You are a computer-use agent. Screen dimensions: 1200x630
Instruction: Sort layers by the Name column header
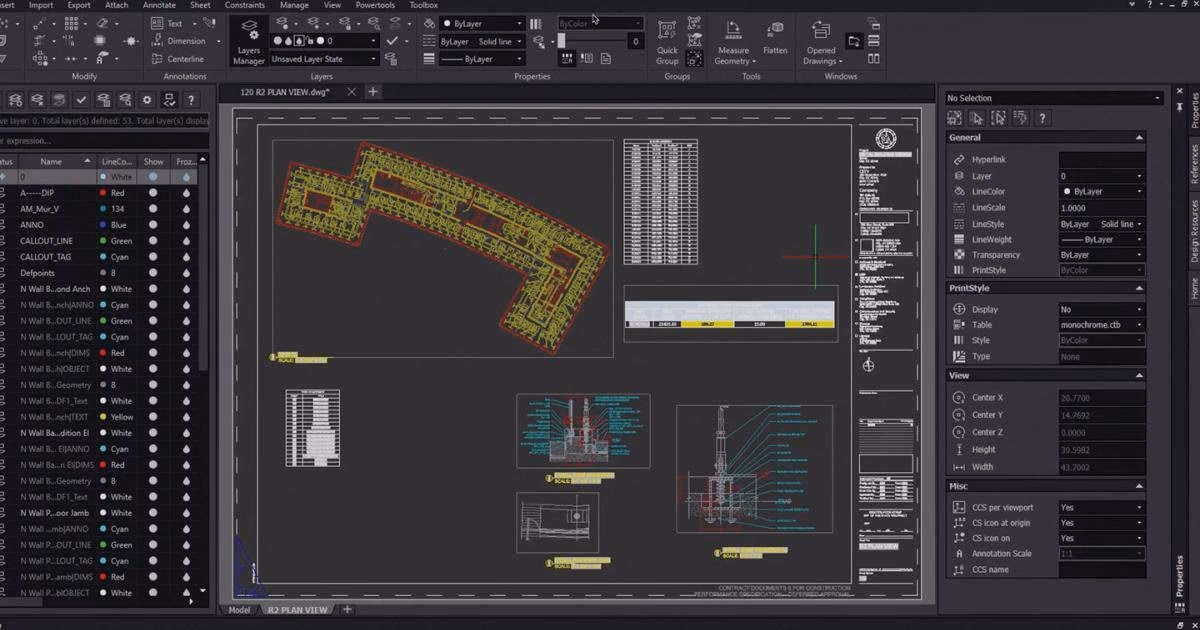[x=51, y=161]
